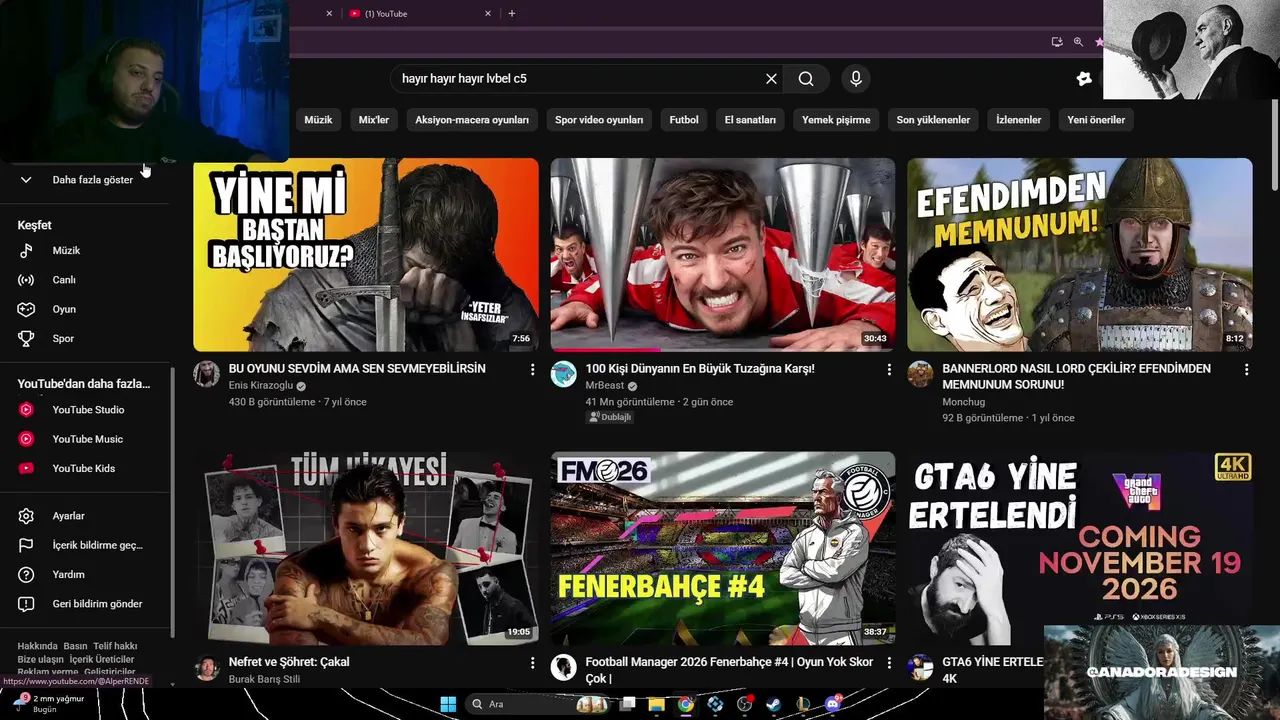Start voice search with the microphone icon
Viewport: 1280px width, 720px height.
(x=855, y=79)
